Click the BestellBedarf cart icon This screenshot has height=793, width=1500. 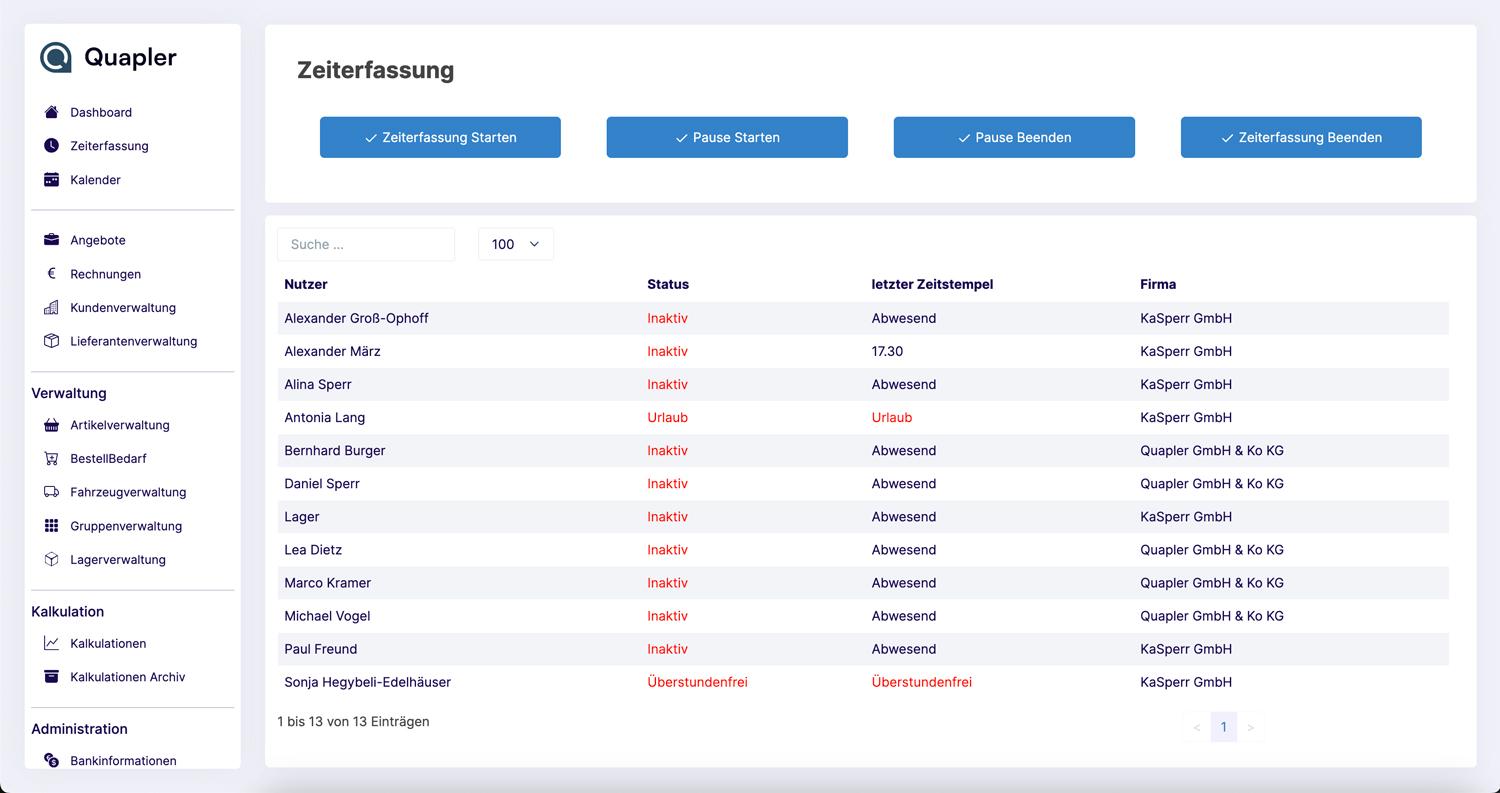(x=52, y=459)
